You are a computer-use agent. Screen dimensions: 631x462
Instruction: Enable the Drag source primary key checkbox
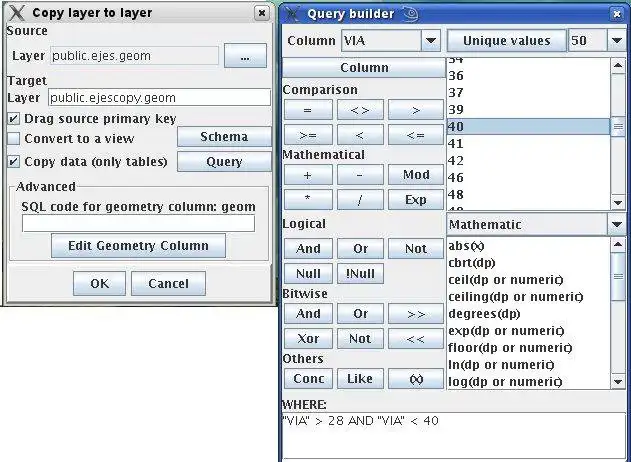14,119
